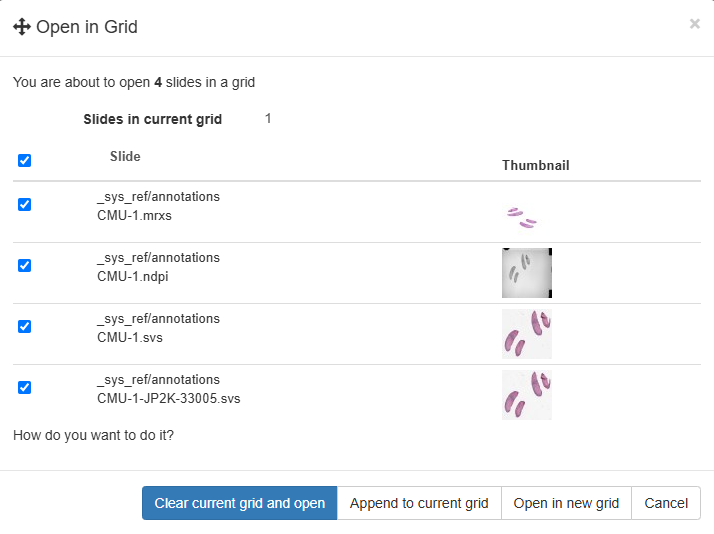
Task: Click the CMU-1-JP2K-33005.svs file name
Action: click(x=168, y=398)
